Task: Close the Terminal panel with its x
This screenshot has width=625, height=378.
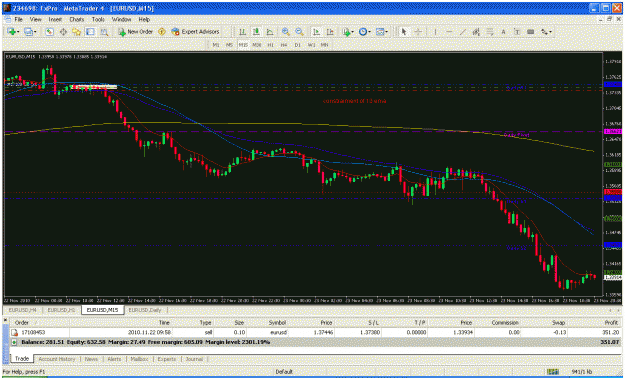Action: [x=5, y=319]
